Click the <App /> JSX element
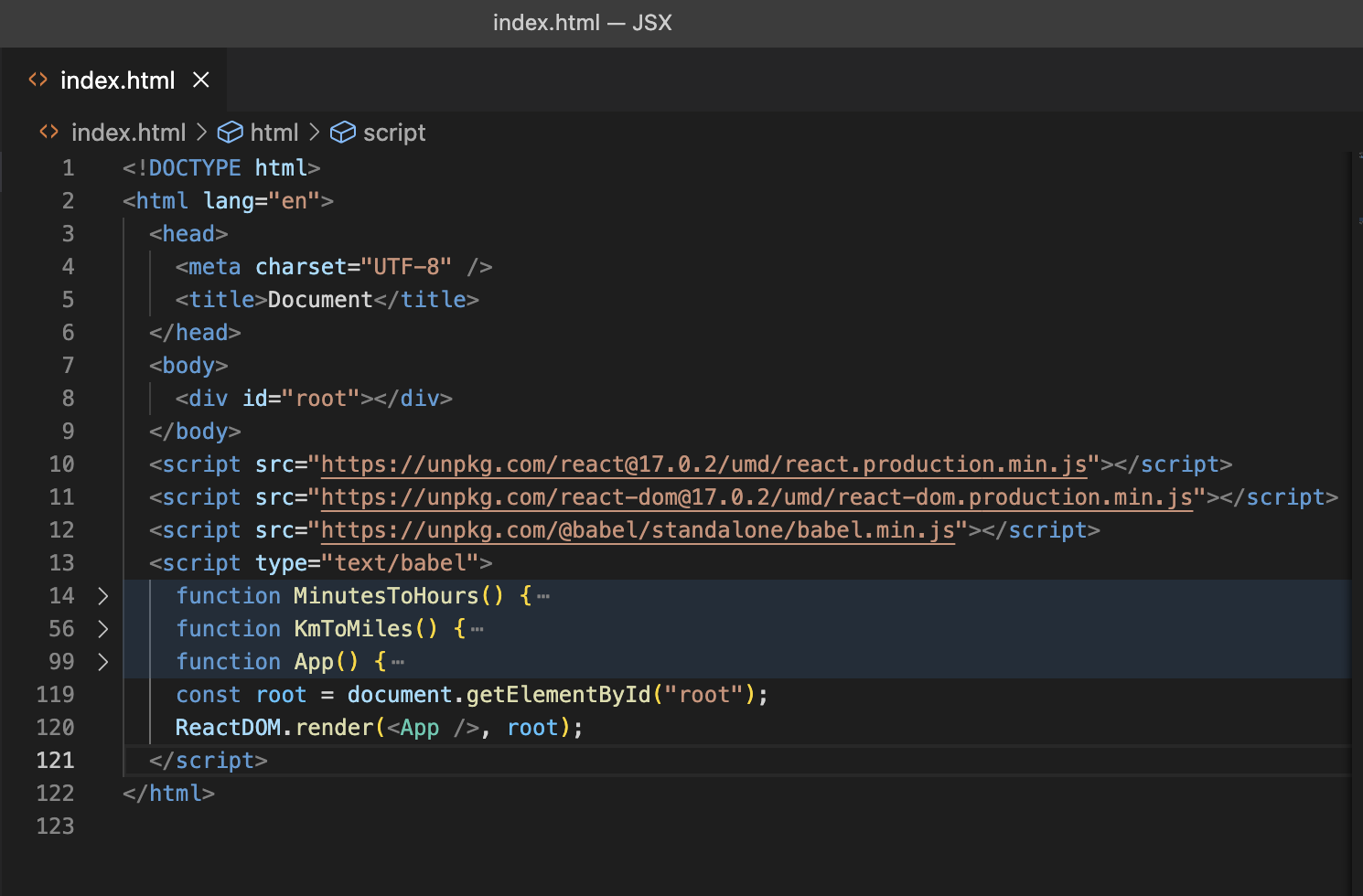The height and width of the screenshot is (896, 1363). pos(433,728)
